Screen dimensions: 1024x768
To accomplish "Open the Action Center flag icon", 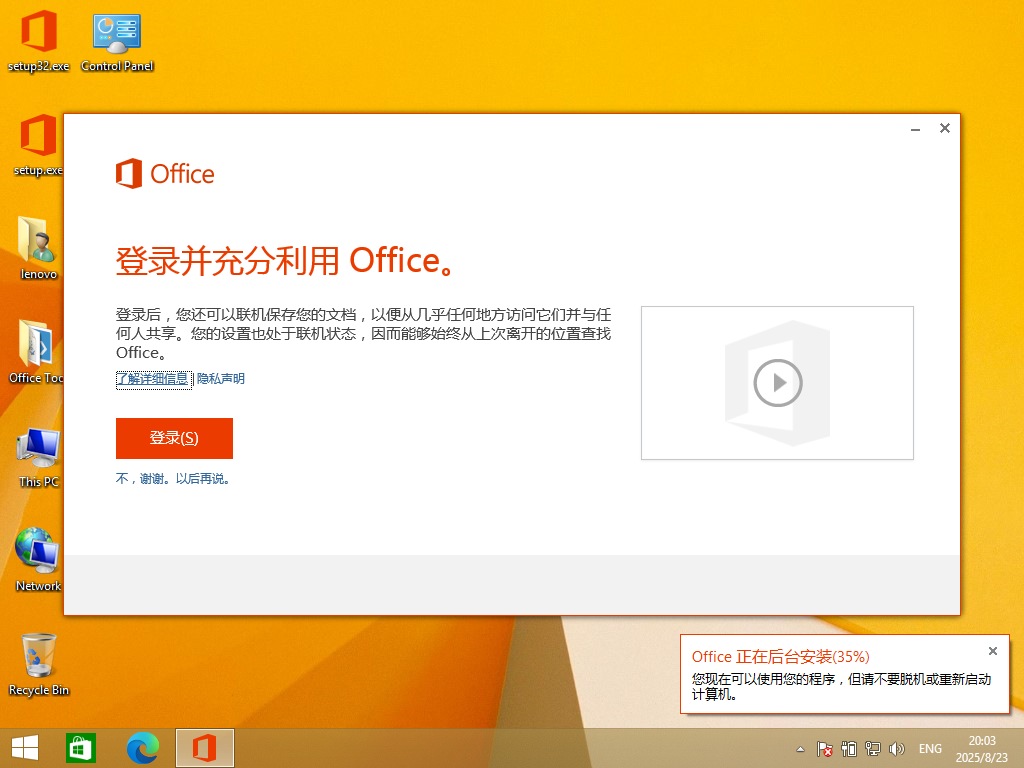I will (825, 748).
